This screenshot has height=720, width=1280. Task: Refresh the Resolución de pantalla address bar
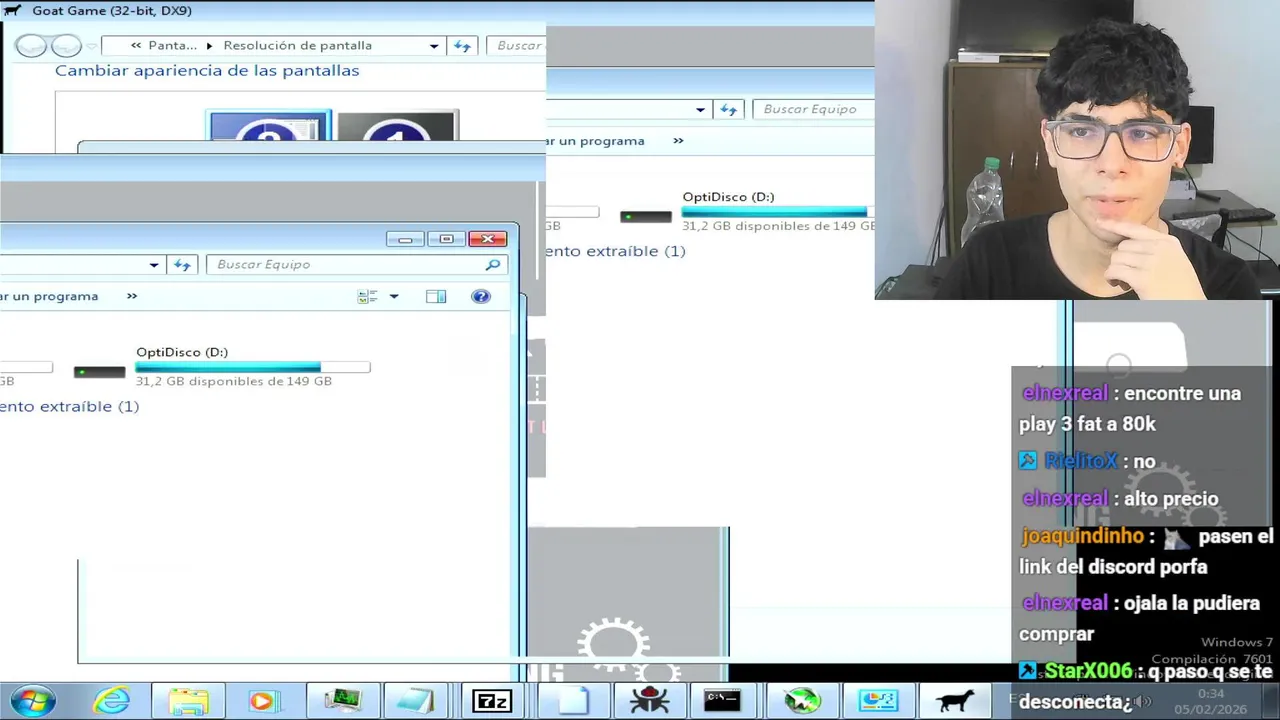tap(462, 46)
